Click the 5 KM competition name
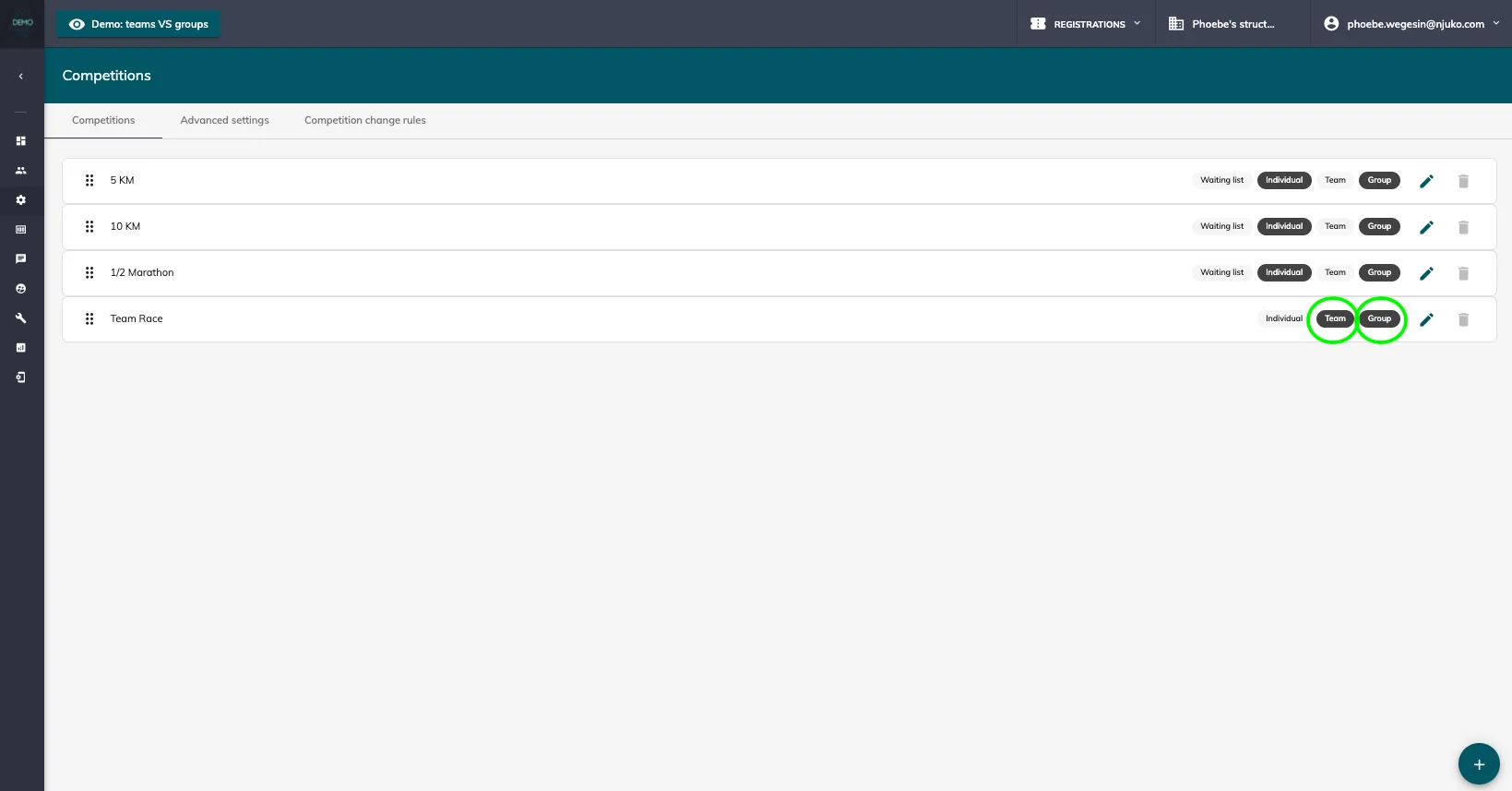1512x791 pixels. click(x=122, y=181)
